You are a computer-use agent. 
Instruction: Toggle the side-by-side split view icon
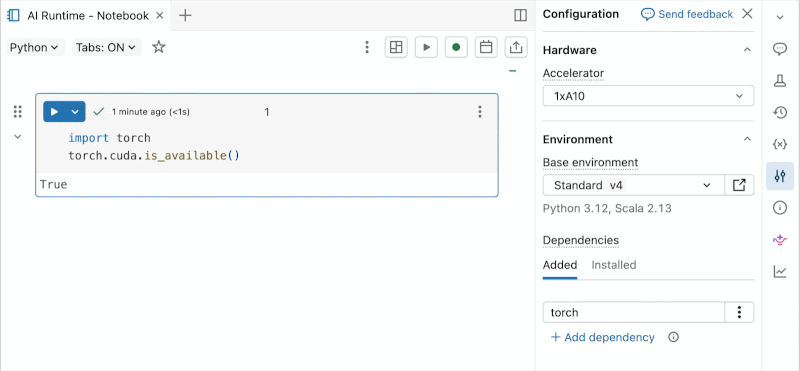point(520,15)
